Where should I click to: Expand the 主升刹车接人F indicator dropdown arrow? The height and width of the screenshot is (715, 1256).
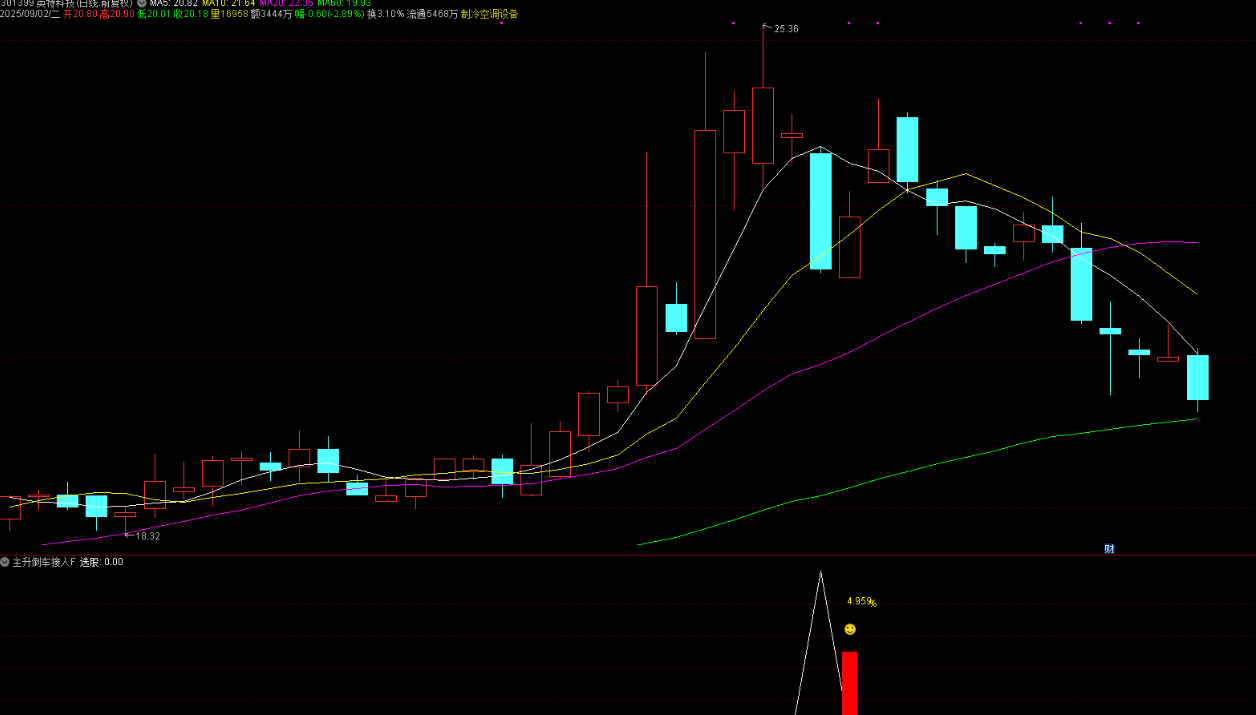pos(5,562)
